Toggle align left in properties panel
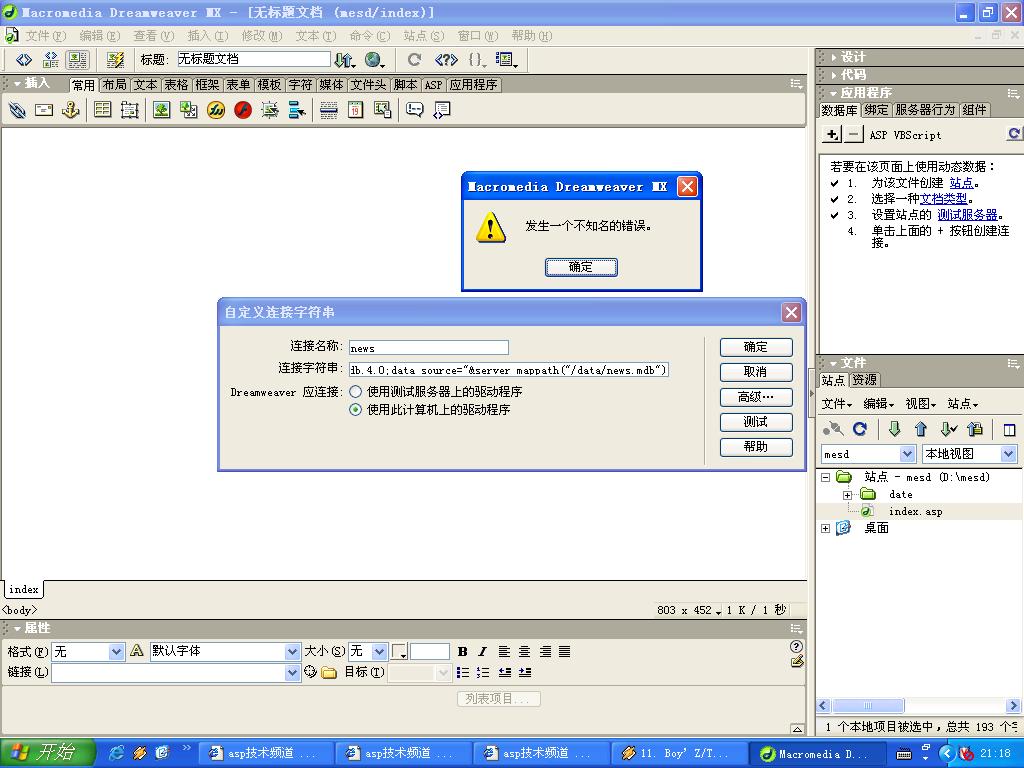 (504, 651)
